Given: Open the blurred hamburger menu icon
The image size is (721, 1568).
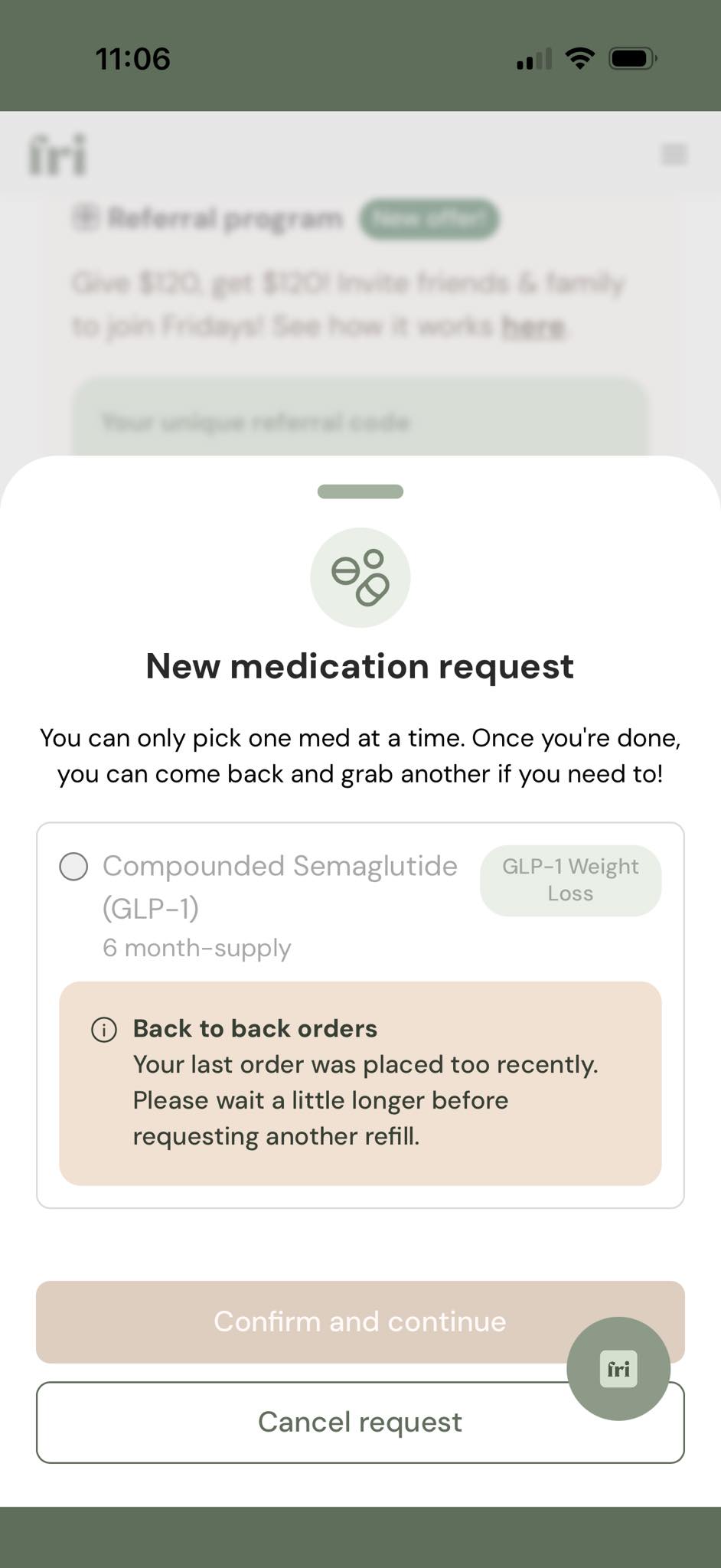Looking at the screenshot, I should [674, 155].
